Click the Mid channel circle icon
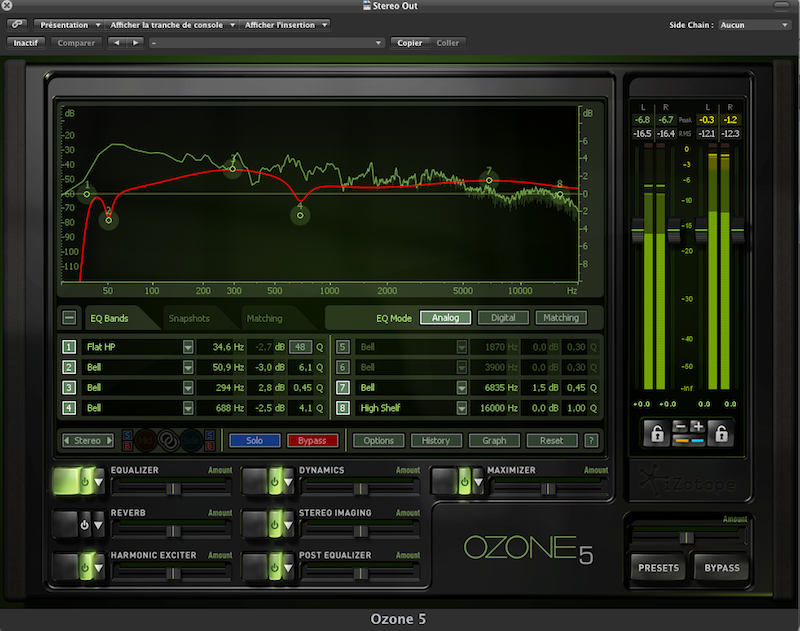Image resolution: width=800 pixels, height=631 pixels. point(145,441)
